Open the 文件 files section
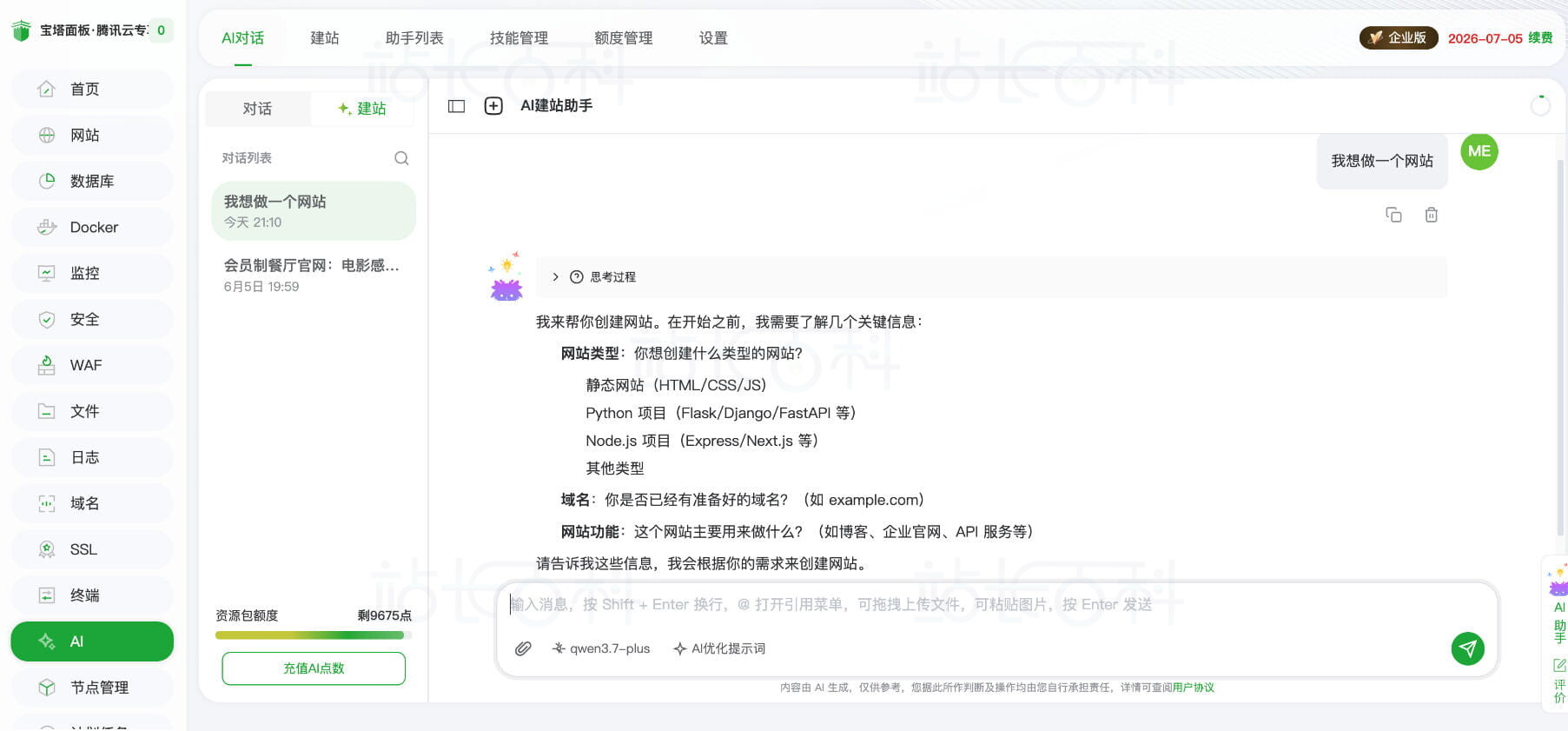 pos(91,411)
